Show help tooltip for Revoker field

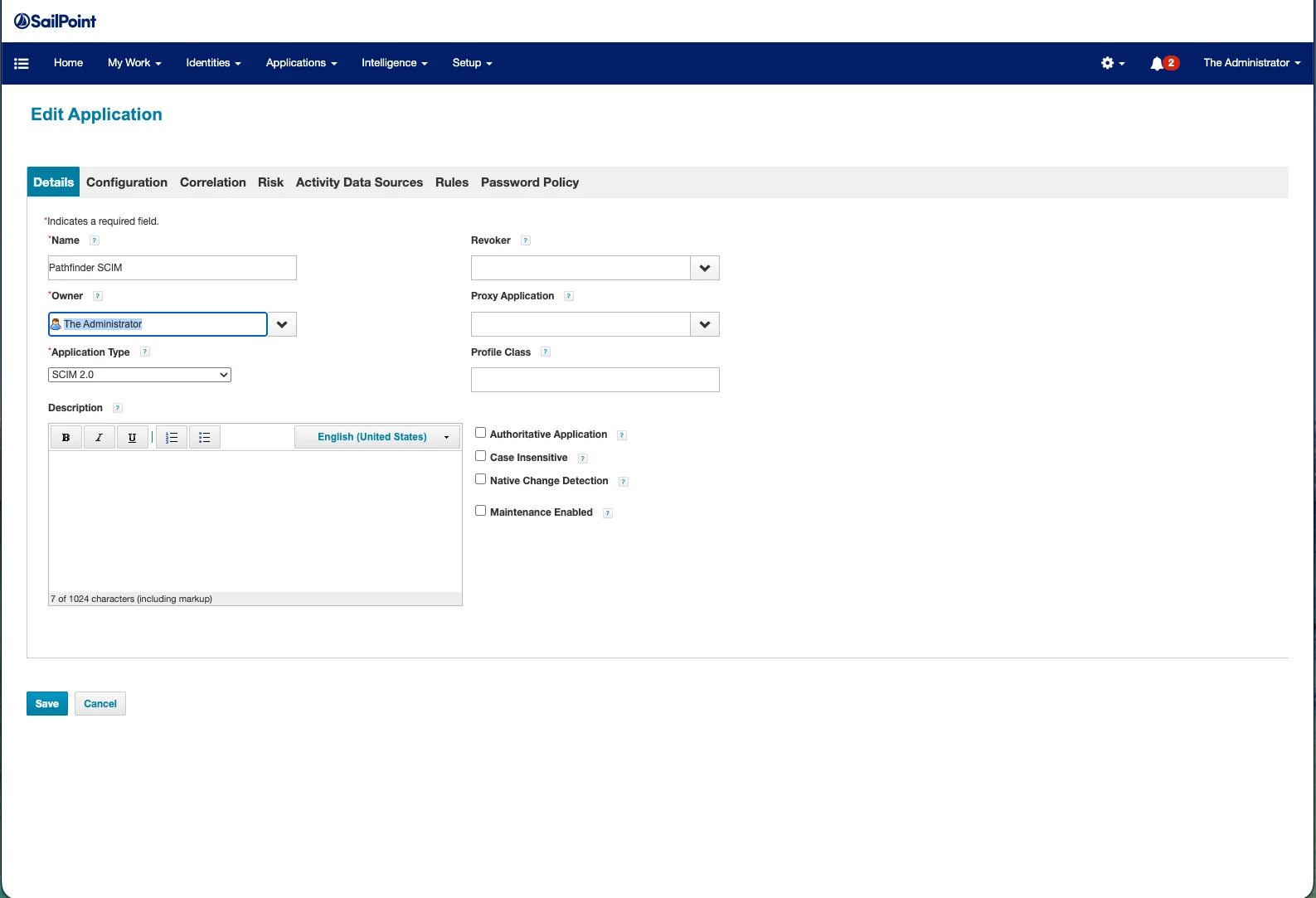(x=526, y=240)
